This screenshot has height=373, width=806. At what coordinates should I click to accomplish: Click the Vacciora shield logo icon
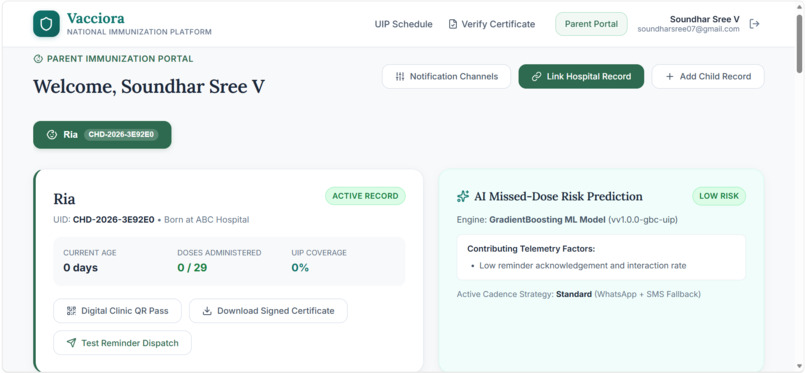46,24
